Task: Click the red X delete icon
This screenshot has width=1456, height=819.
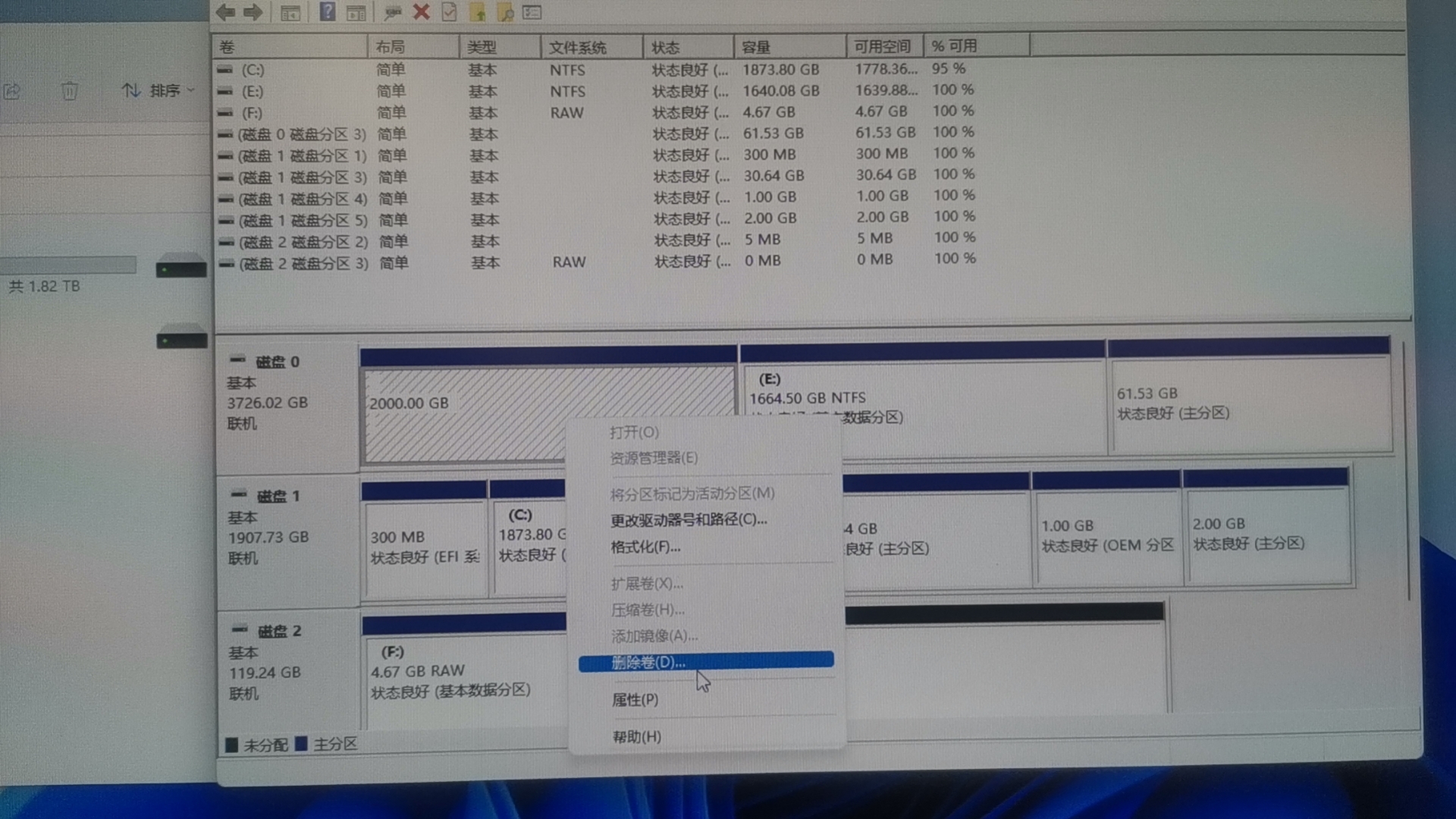Action: click(x=422, y=12)
